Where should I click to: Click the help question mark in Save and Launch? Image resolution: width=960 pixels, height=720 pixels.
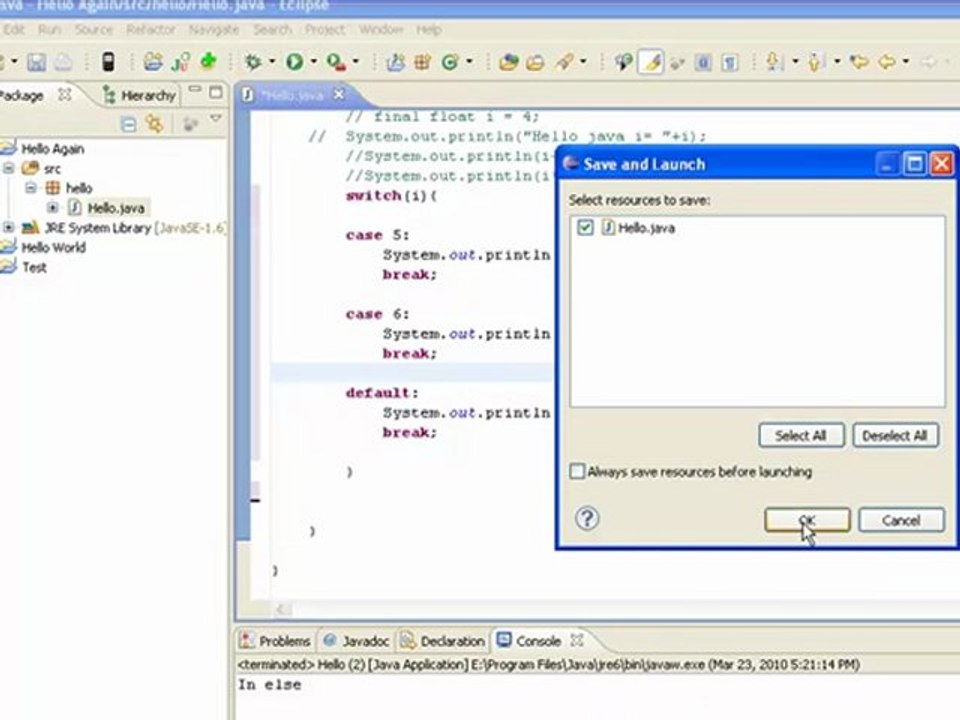pos(587,519)
